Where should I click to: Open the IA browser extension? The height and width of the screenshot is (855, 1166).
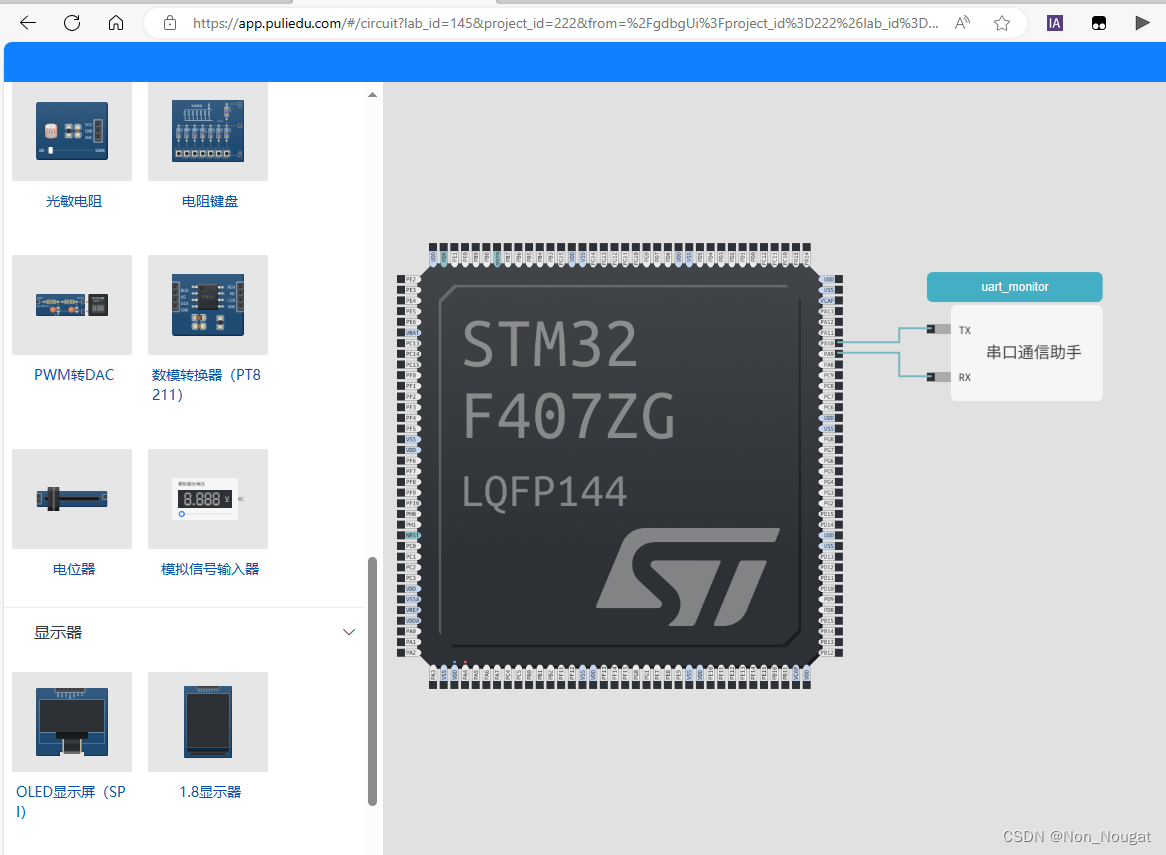tap(1054, 22)
